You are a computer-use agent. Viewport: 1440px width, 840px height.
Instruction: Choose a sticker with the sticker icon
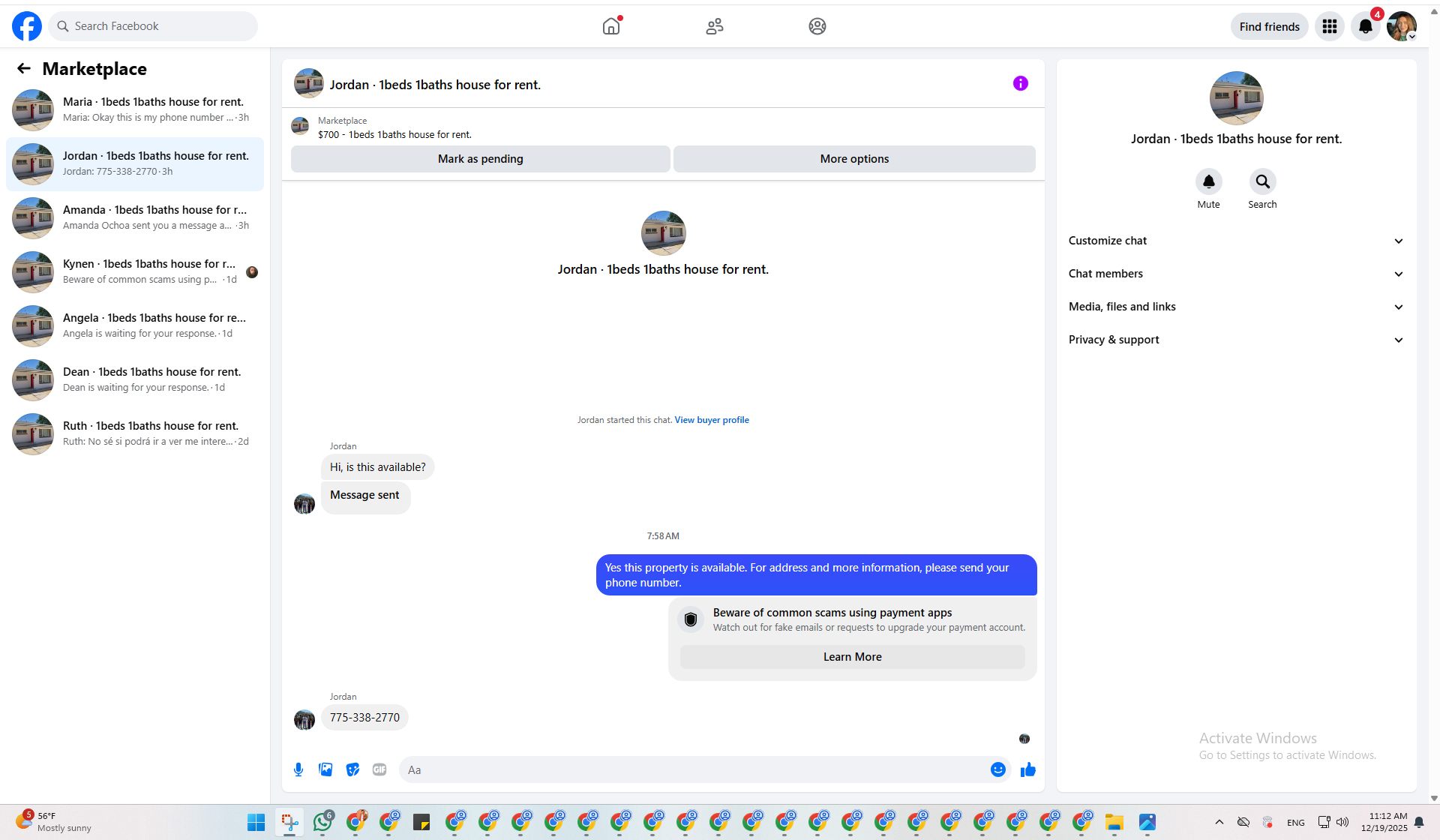[x=352, y=769]
